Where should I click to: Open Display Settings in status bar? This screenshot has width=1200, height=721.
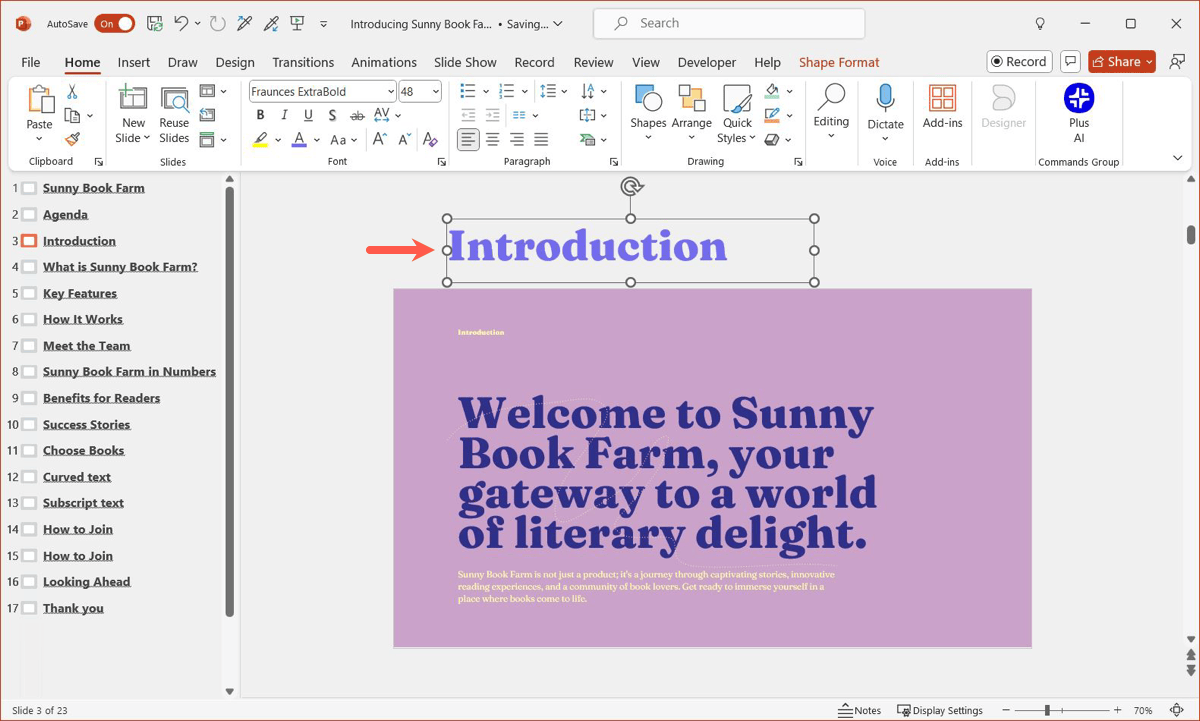940,710
